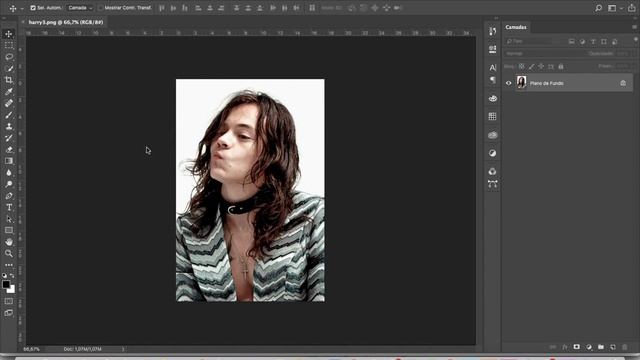Open the Paragraph panel icon
The image size is (640, 360).
493,80
